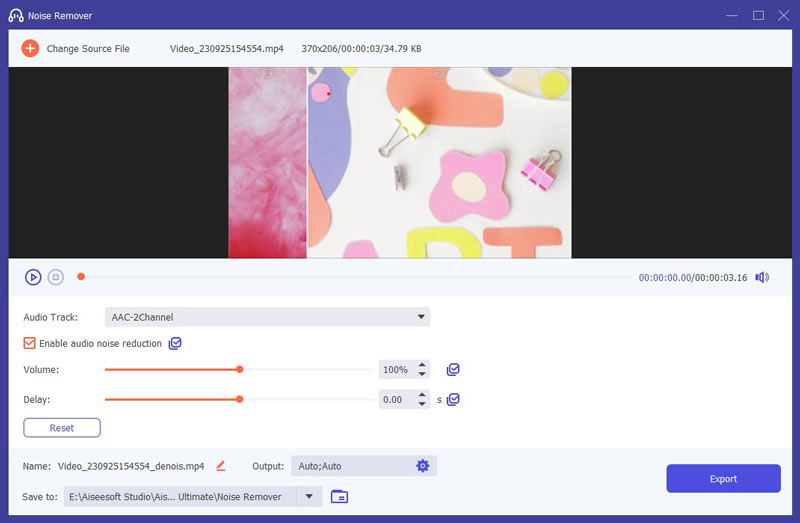The height and width of the screenshot is (523, 800).
Task: Click the Volume slider handle
Action: tap(240, 370)
